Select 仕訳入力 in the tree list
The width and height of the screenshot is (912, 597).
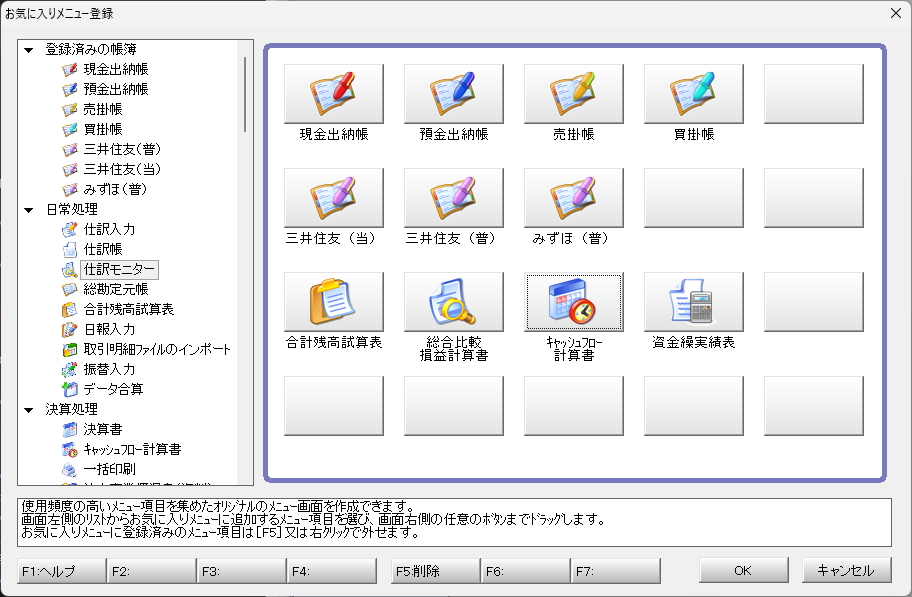109,229
